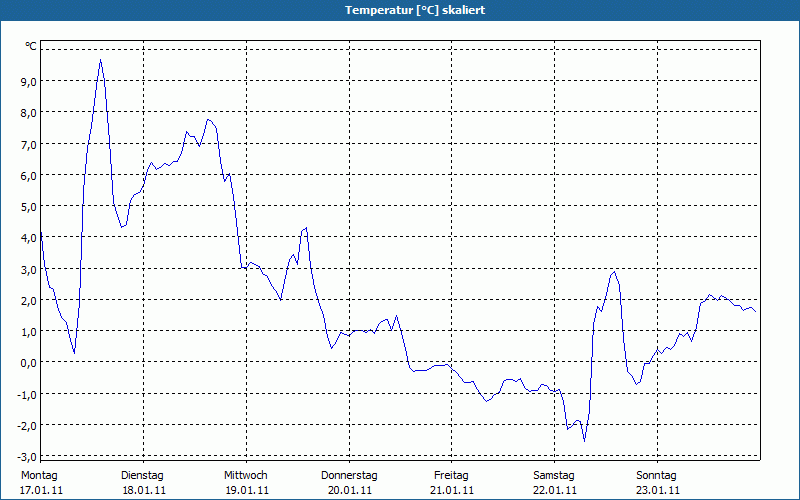The height and width of the screenshot is (500, 800).
Task: Click the 4,0 y-axis label
Action: click(29, 238)
